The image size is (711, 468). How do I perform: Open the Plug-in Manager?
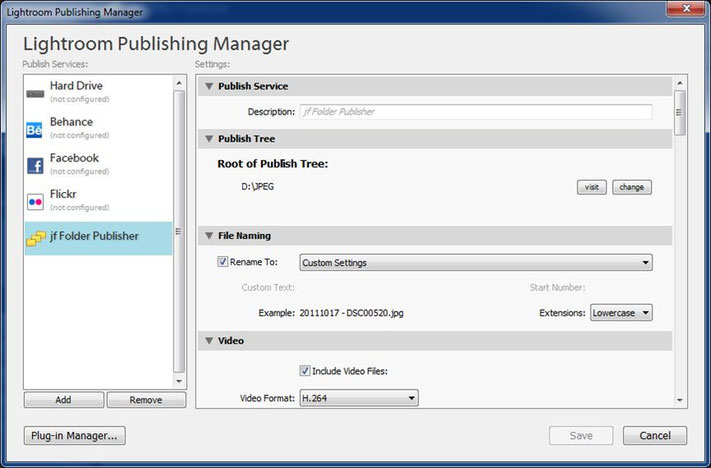tap(74, 436)
